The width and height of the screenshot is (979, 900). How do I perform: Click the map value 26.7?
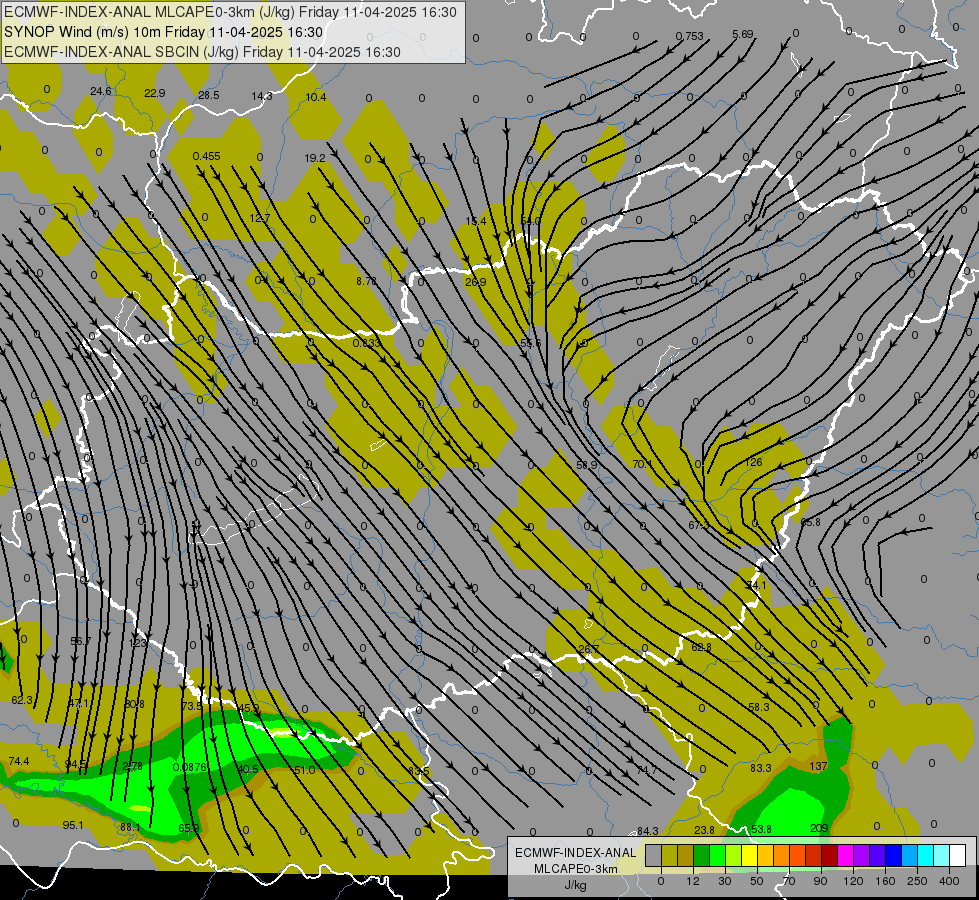tap(588, 649)
